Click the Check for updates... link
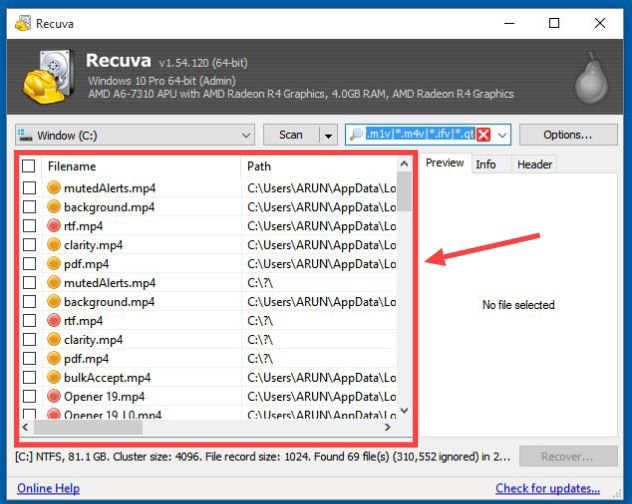The width and height of the screenshot is (632, 504). 547,488
